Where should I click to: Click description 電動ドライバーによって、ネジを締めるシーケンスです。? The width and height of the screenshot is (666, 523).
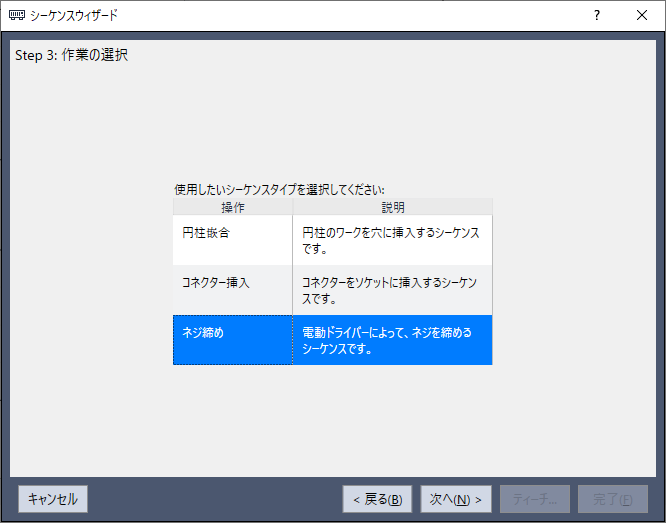387,340
